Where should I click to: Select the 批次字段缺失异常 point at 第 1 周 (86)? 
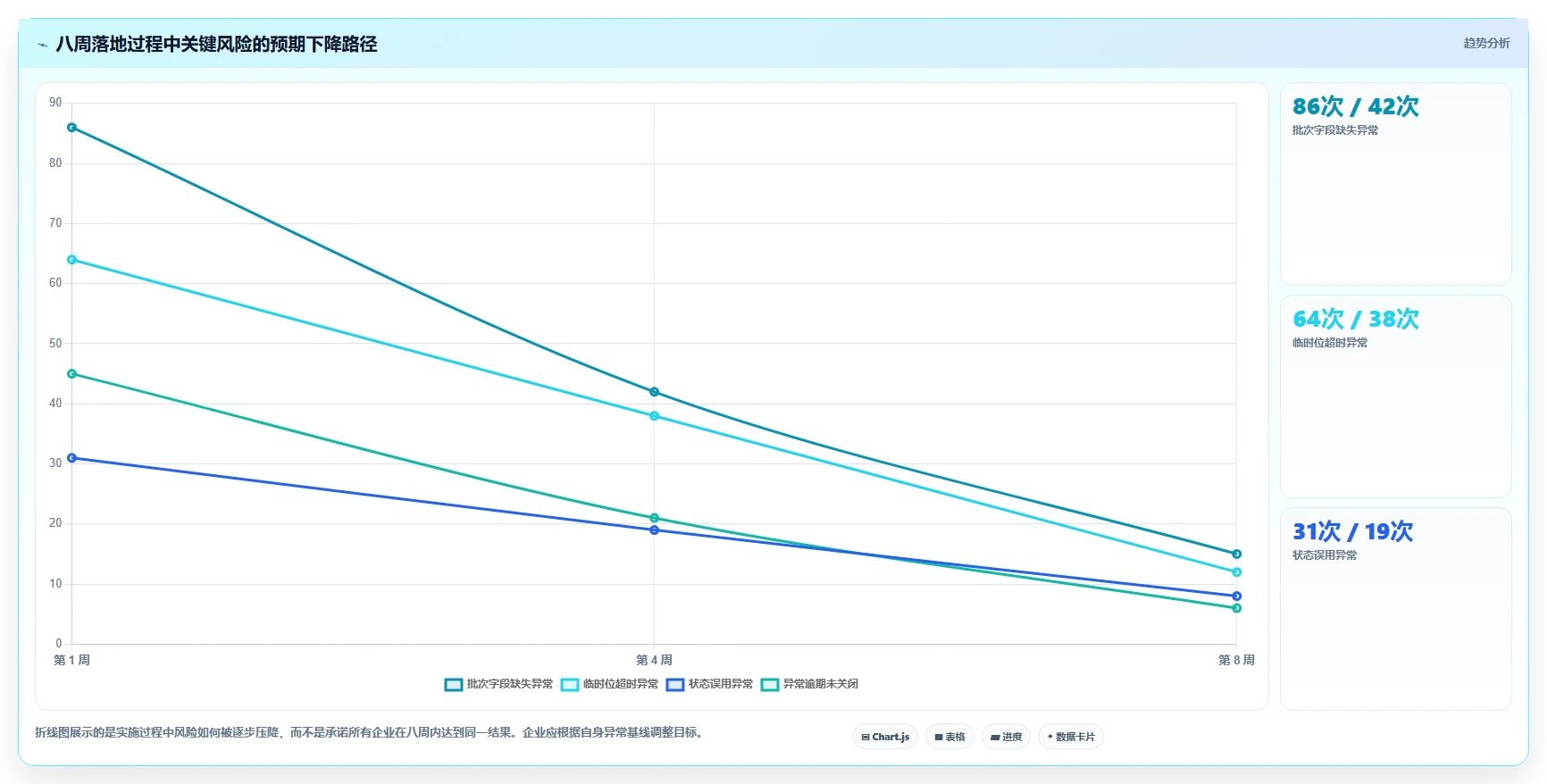72,128
